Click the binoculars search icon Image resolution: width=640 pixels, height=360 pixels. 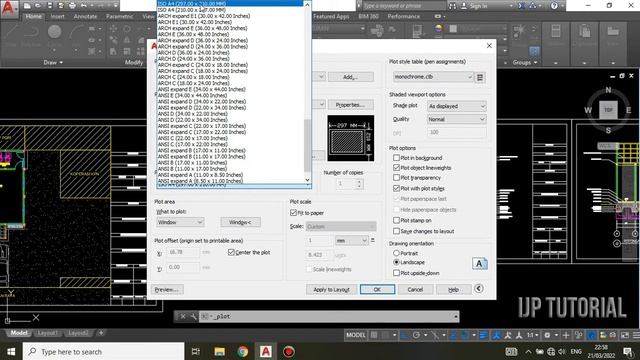[452, 6]
